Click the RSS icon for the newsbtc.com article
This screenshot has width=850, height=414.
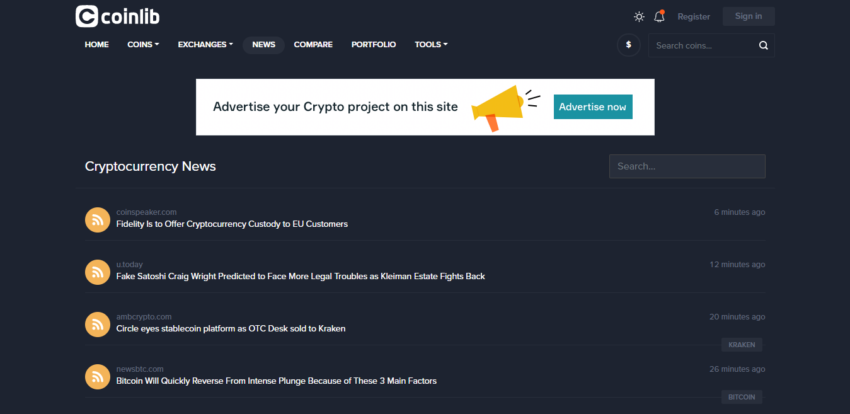click(98, 377)
